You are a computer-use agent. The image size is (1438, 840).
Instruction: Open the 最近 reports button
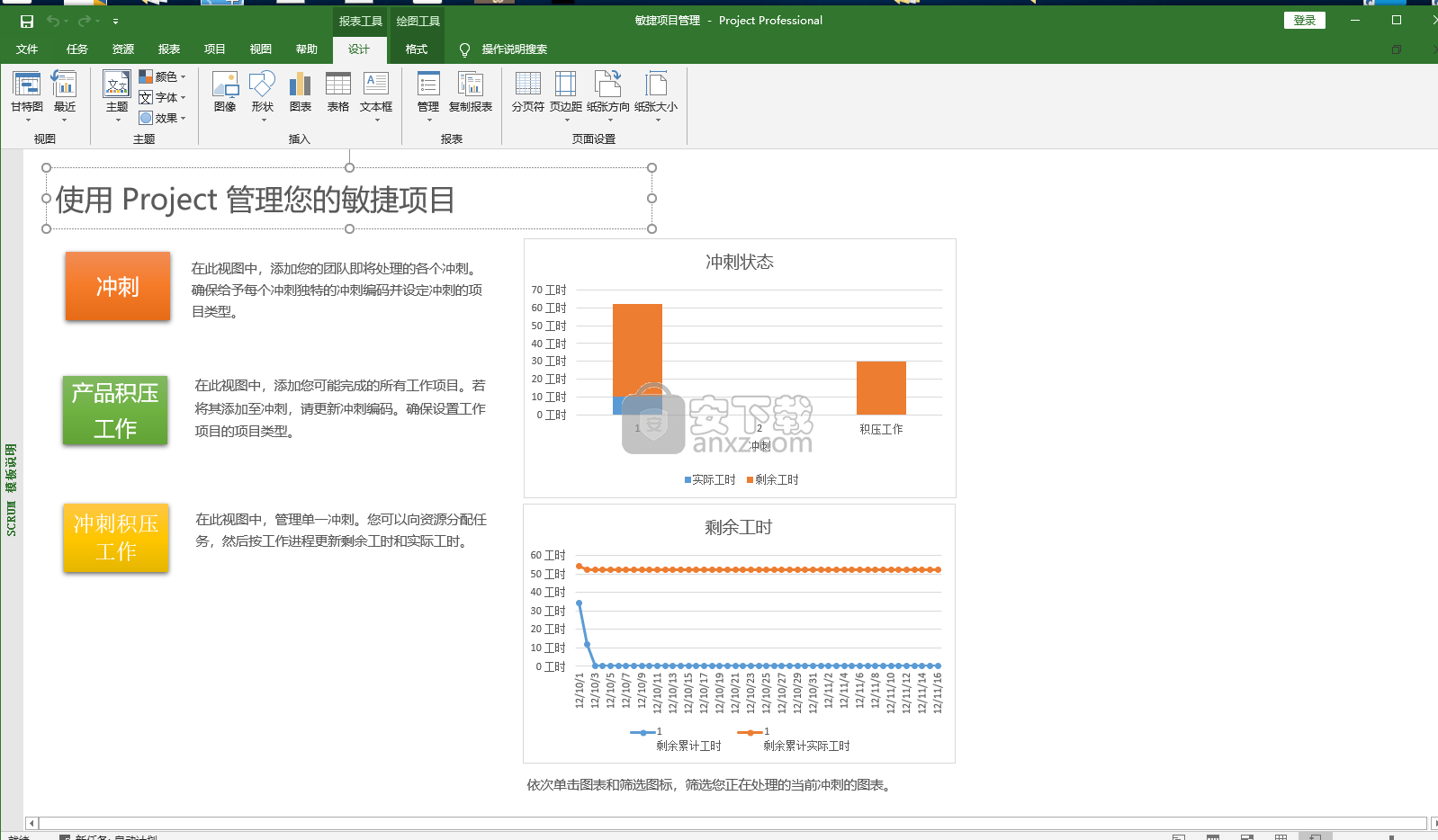(x=65, y=94)
